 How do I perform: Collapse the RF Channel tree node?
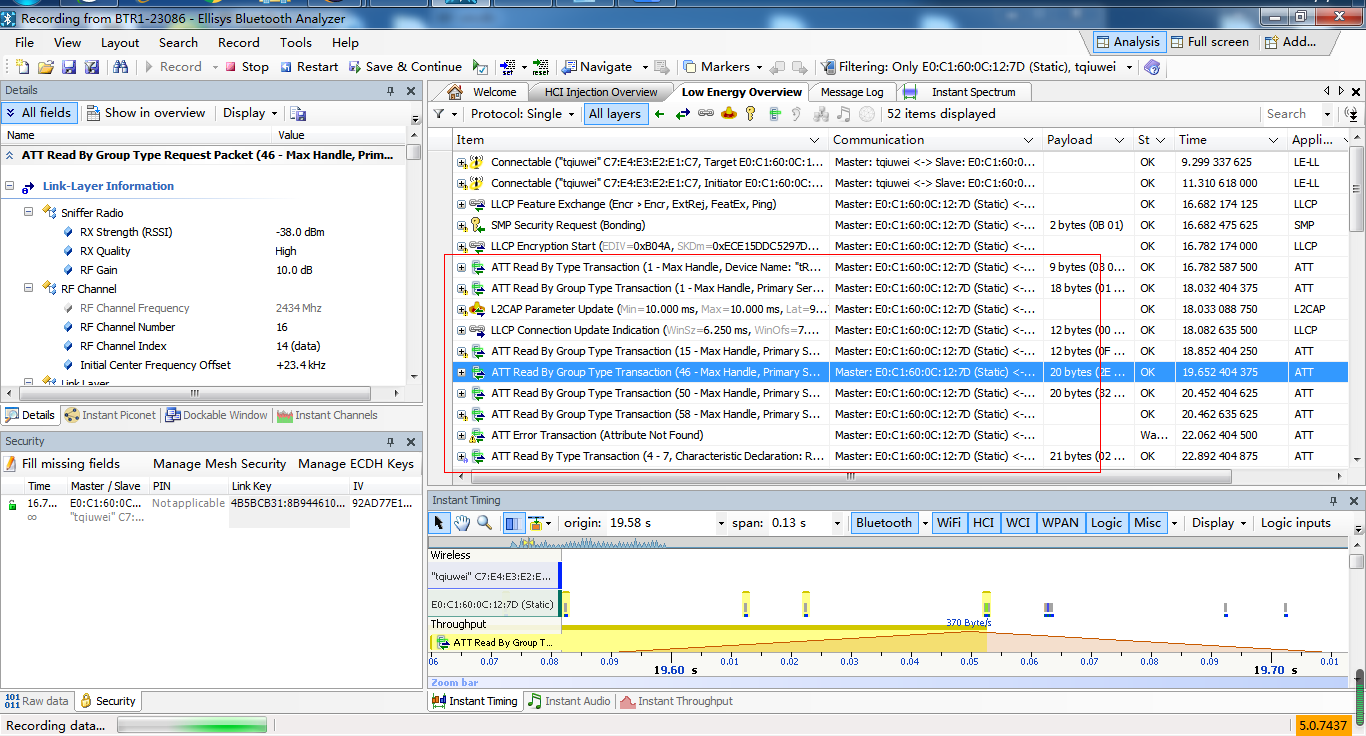(x=28, y=289)
